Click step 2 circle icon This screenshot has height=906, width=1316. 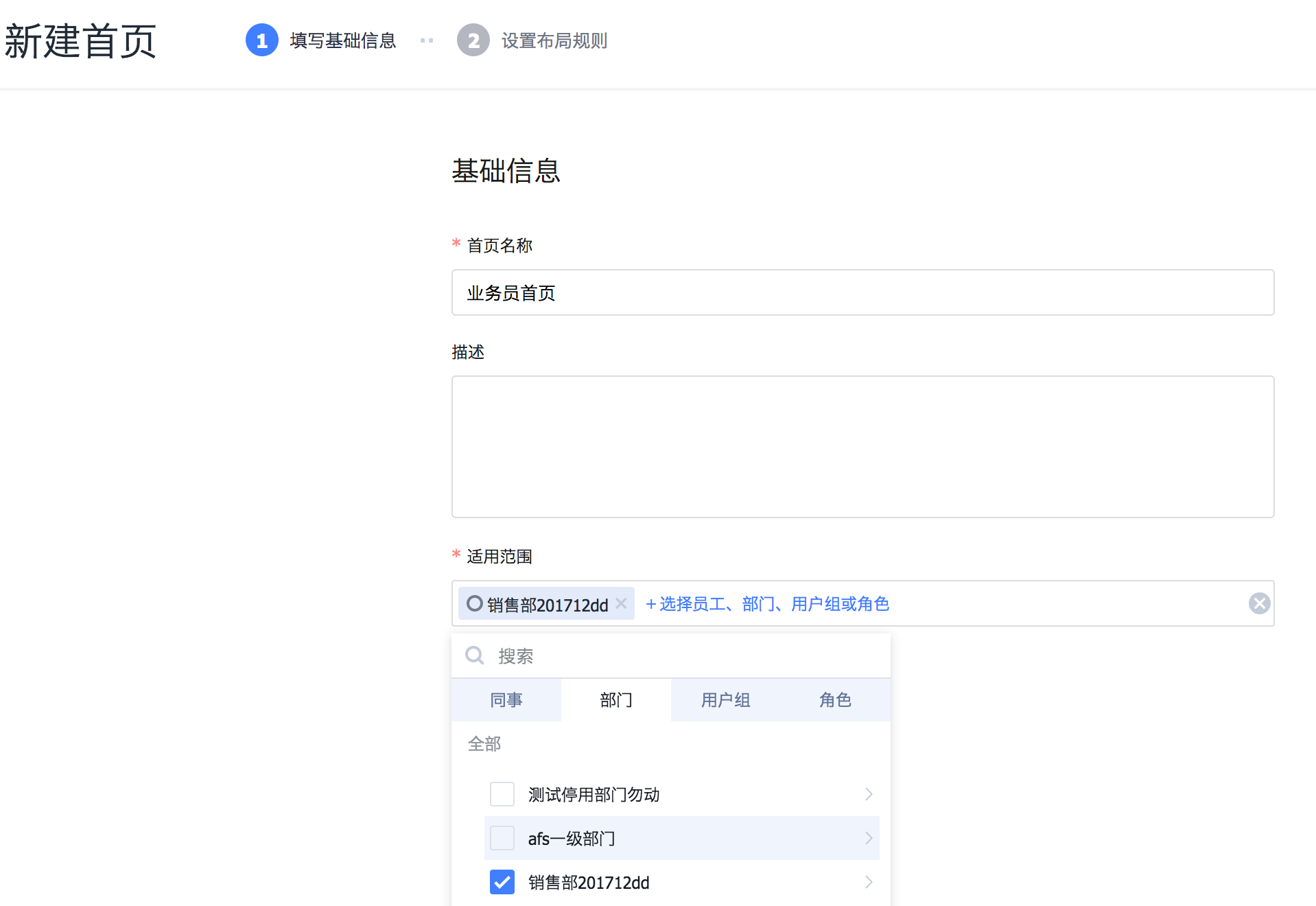(473, 40)
